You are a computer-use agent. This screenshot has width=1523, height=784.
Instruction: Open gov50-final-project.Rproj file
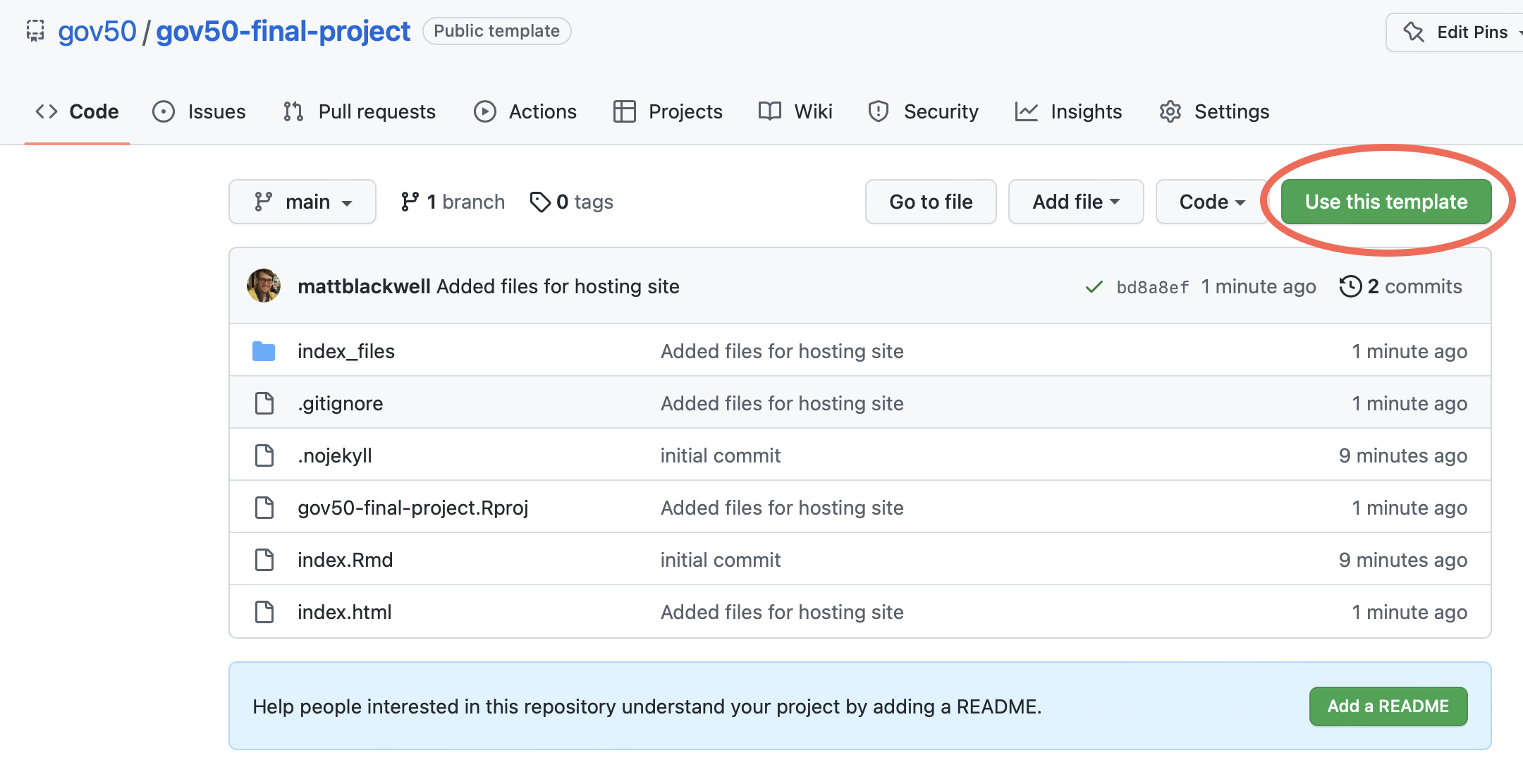coord(413,508)
